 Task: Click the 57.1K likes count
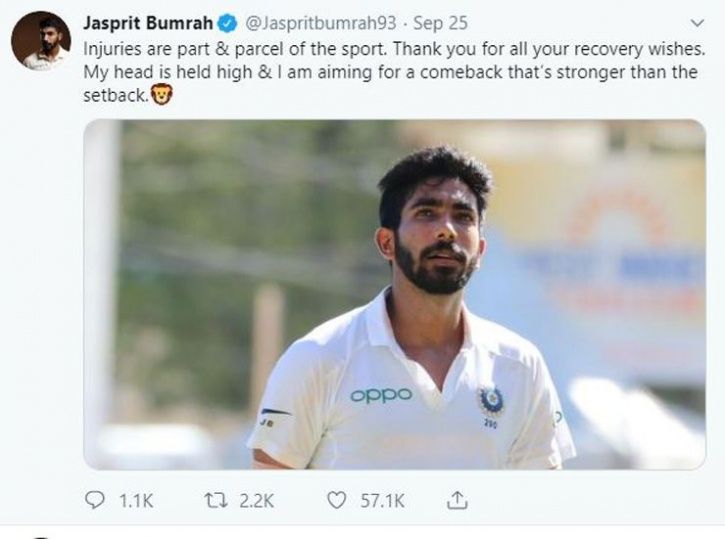click(382, 501)
